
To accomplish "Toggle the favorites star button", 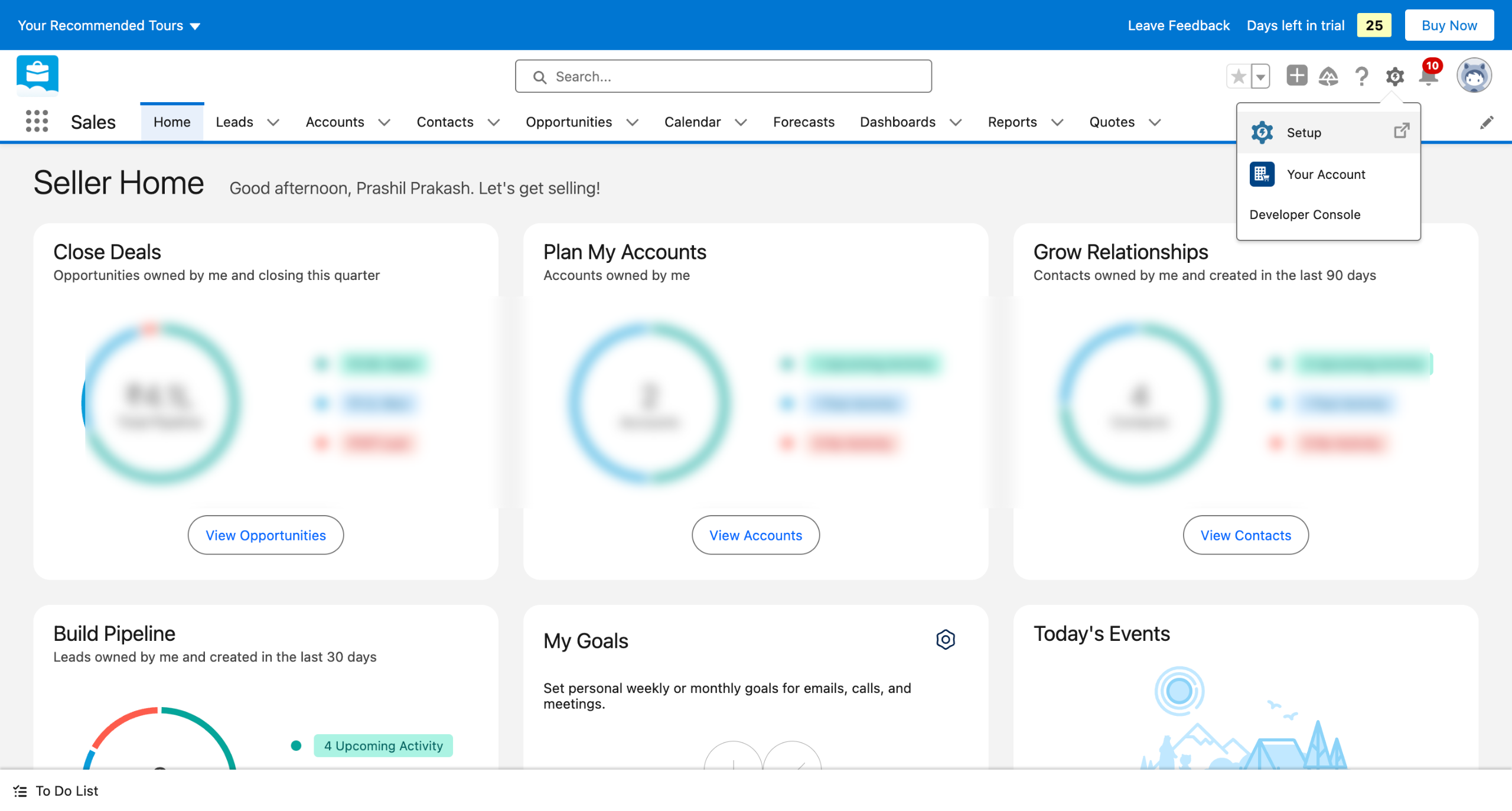I will point(1239,76).
